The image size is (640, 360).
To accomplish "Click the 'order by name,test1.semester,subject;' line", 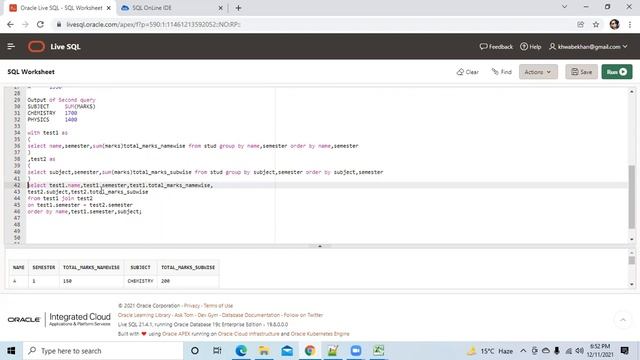I will (84, 211).
